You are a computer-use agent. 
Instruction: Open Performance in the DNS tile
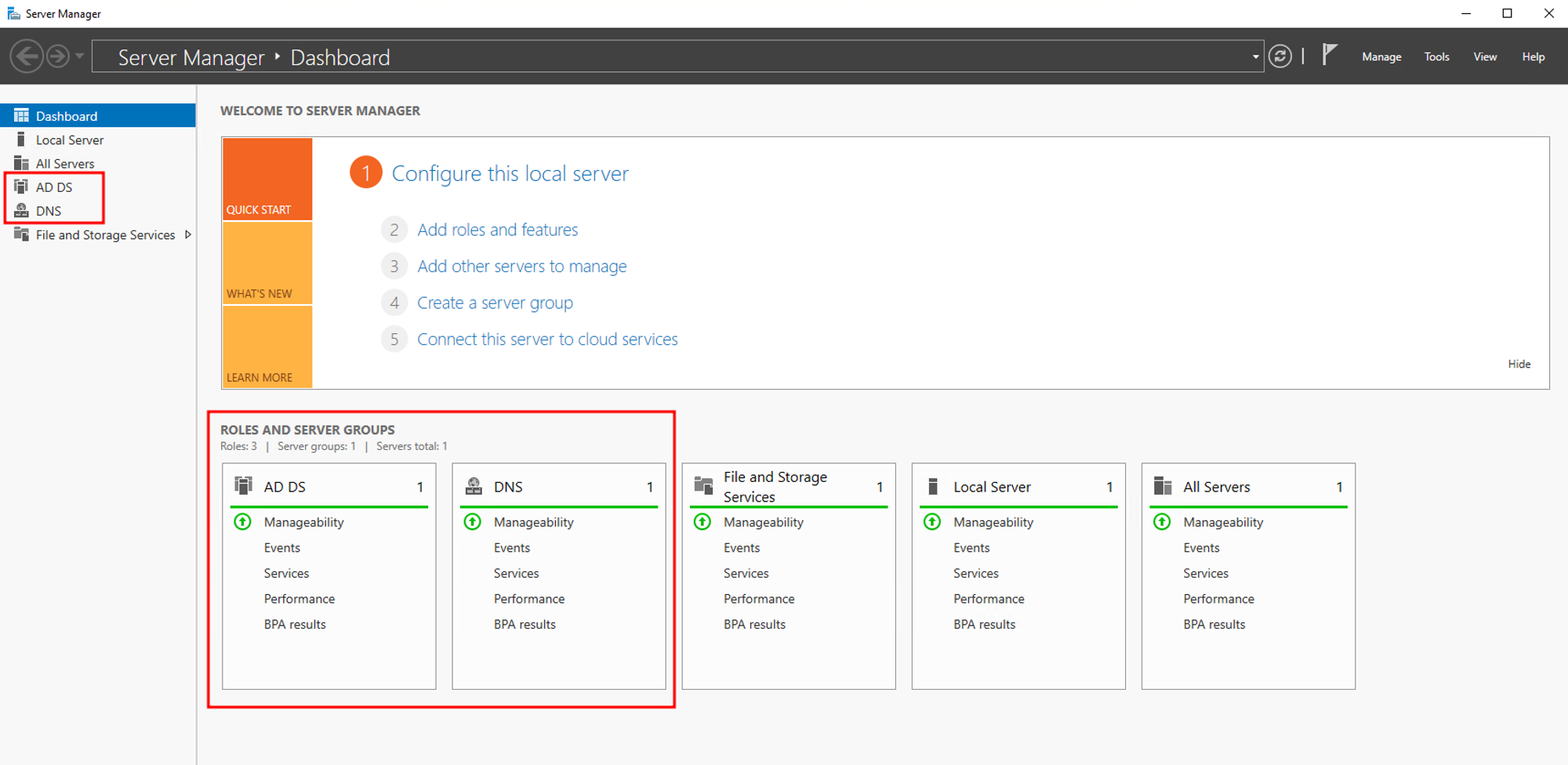pos(529,599)
